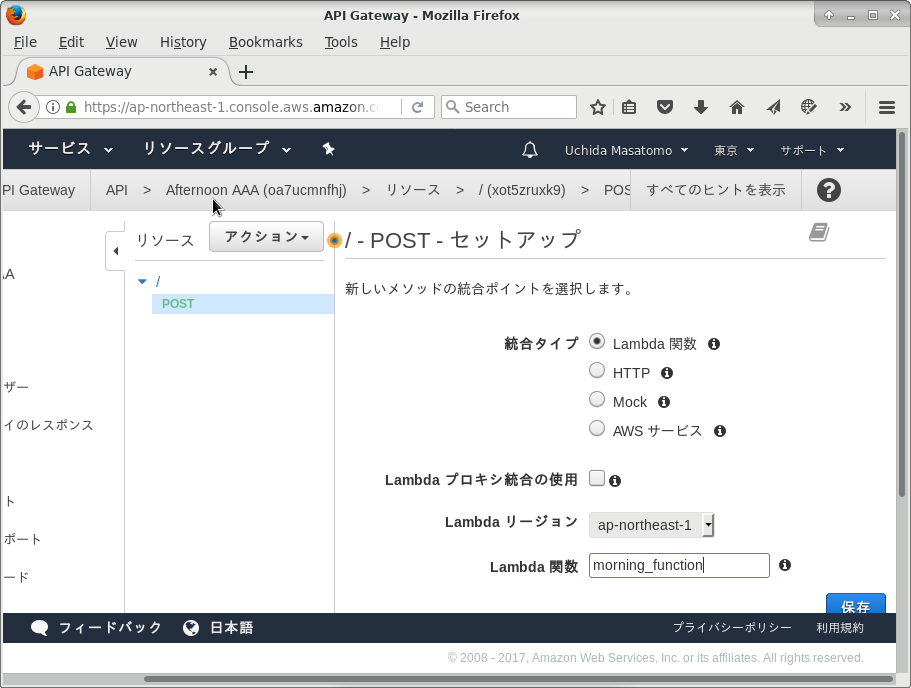Screen dimensions: 911x688
Task: Click the help question mark icon
Action: pyautogui.click(x=828, y=190)
